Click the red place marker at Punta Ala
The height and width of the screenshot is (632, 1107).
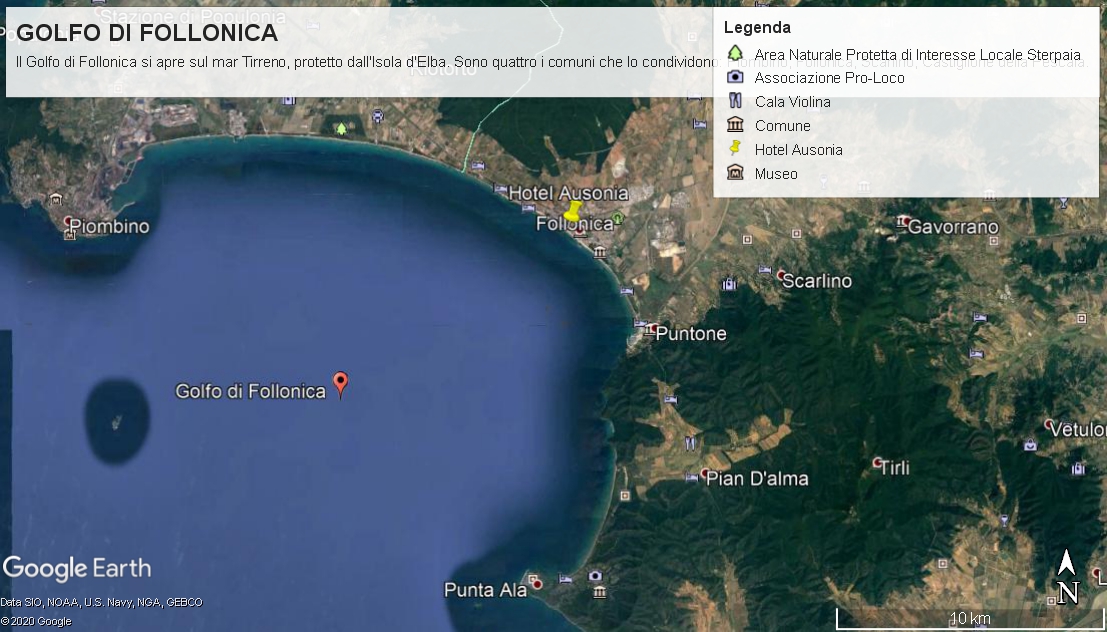pyautogui.click(x=537, y=584)
